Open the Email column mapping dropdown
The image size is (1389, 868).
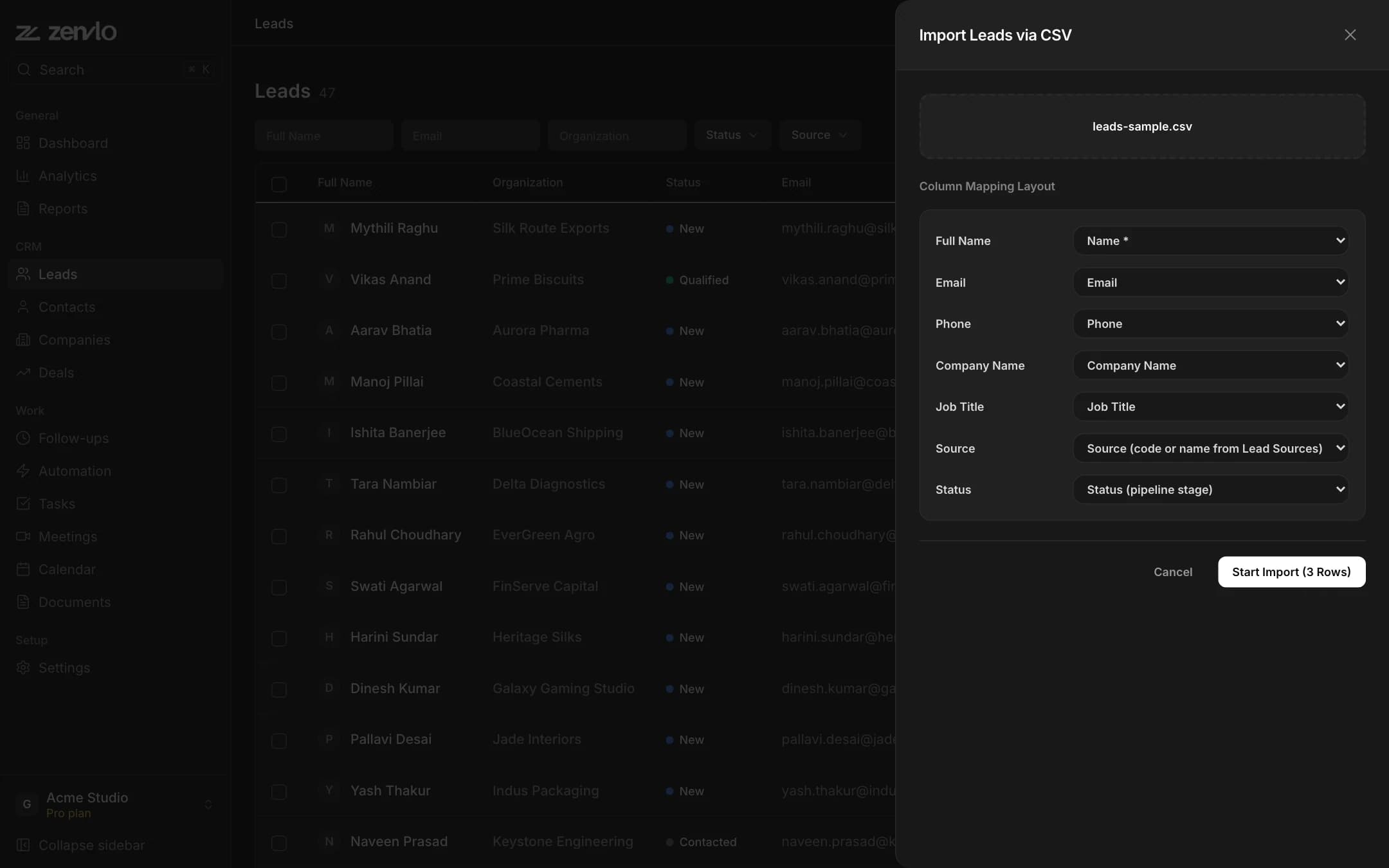click(x=1211, y=282)
